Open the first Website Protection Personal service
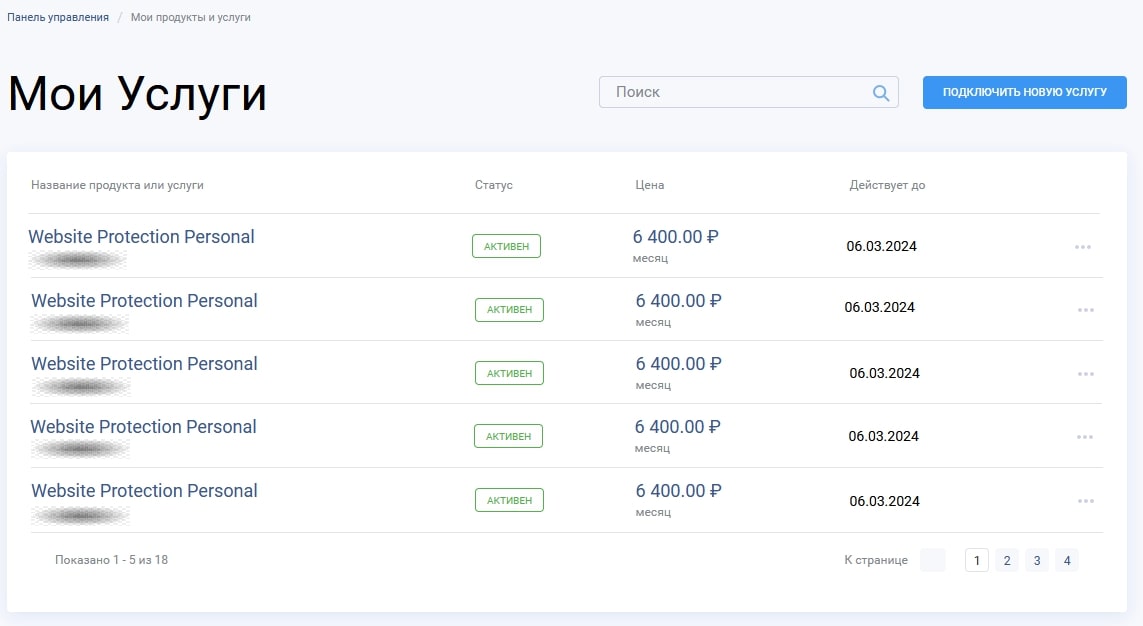The height and width of the screenshot is (626, 1143). coord(141,237)
